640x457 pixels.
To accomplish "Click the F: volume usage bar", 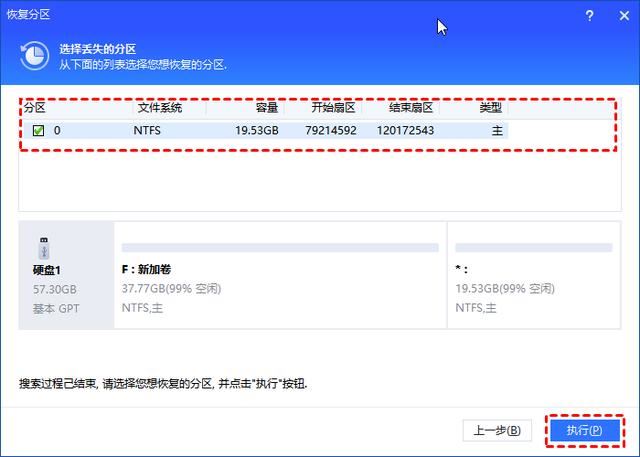I will pos(279,247).
